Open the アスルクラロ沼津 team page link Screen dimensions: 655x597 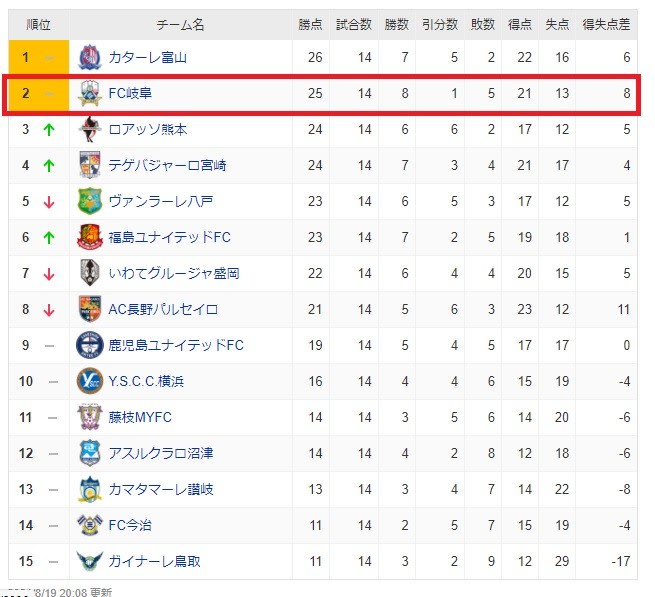[161, 453]
